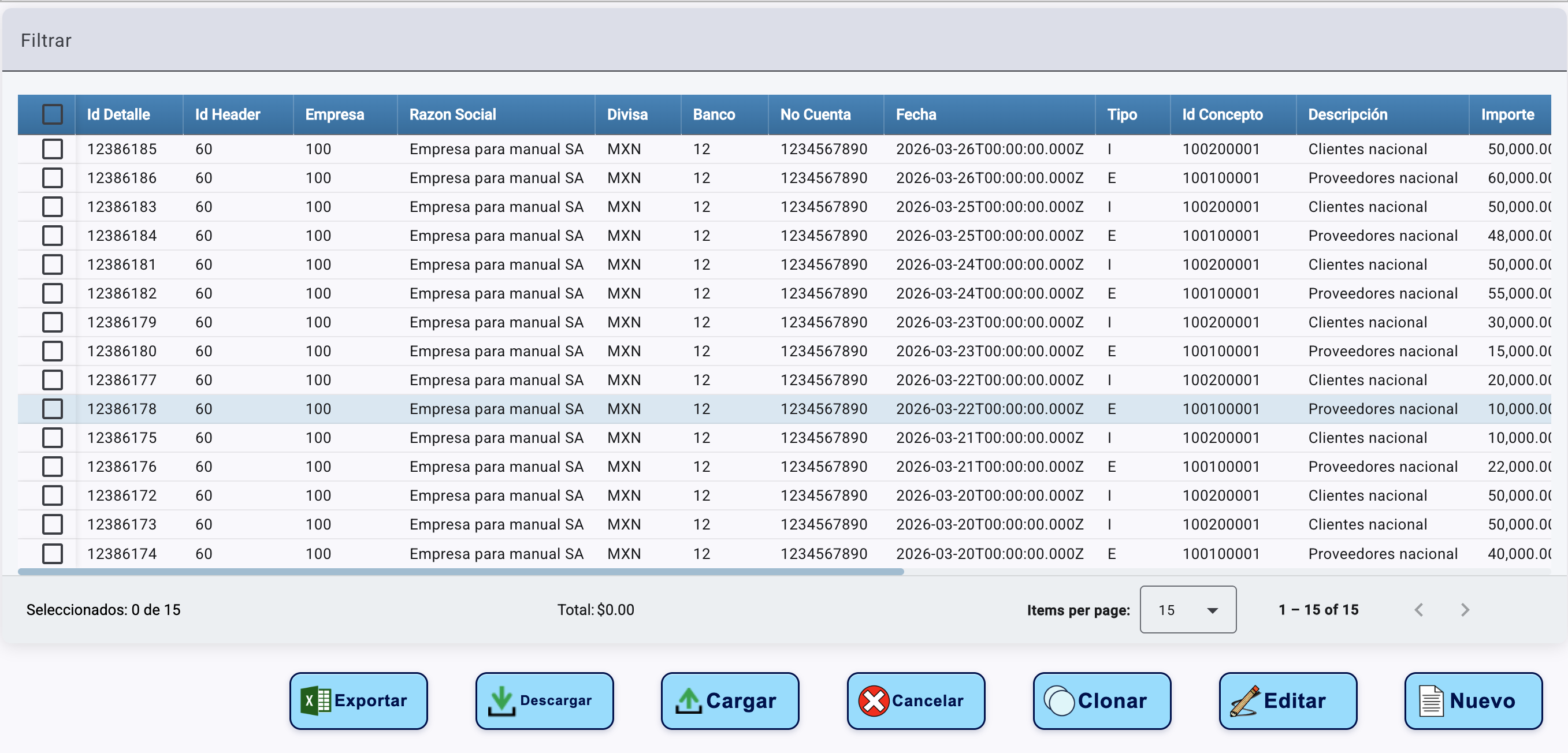Viewport: 1568px width, 753px height.
Task: Toggle the select-all header checkbox
Action: click(x=53, y=114)
